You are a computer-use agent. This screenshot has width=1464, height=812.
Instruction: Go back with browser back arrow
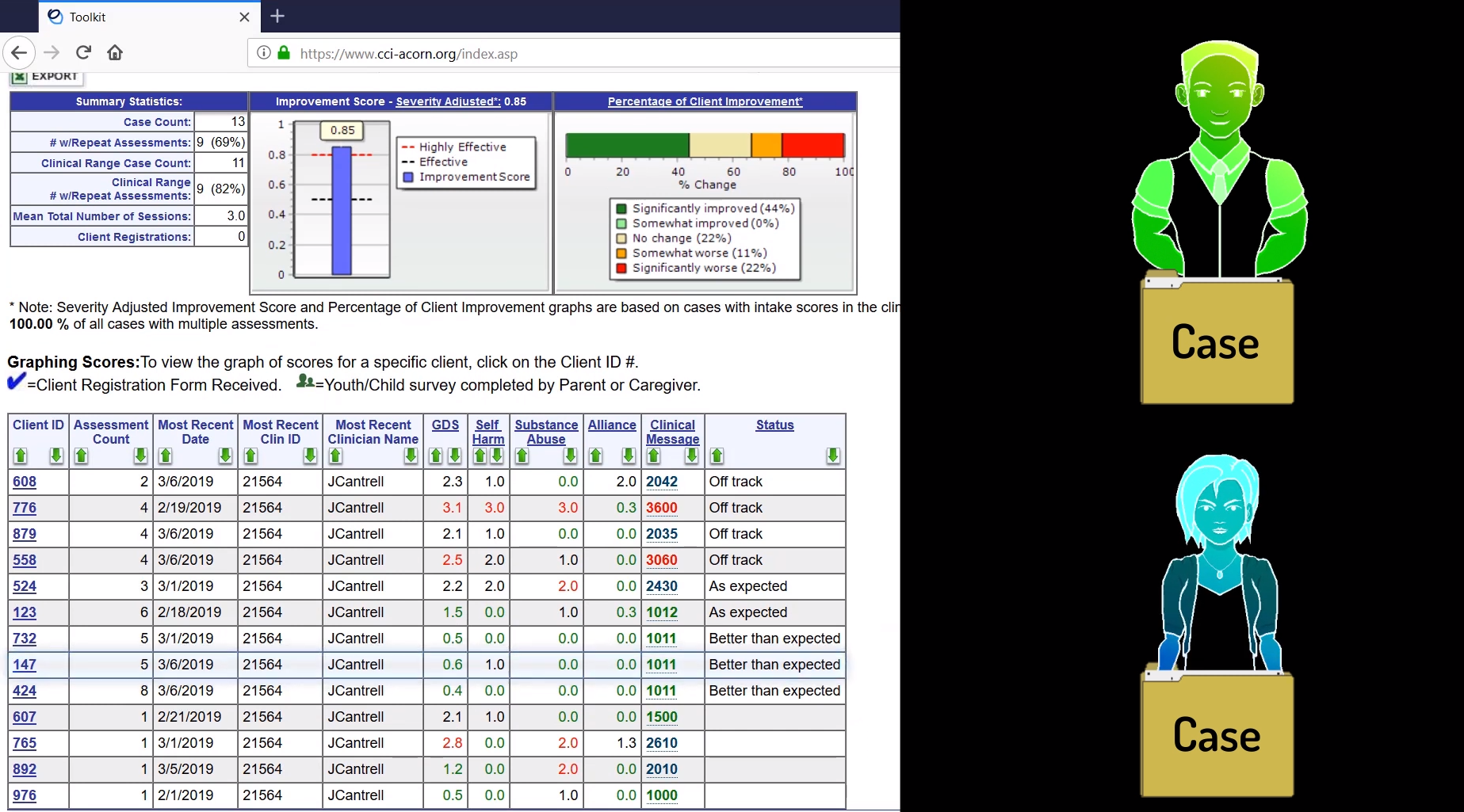click(19, 53)
